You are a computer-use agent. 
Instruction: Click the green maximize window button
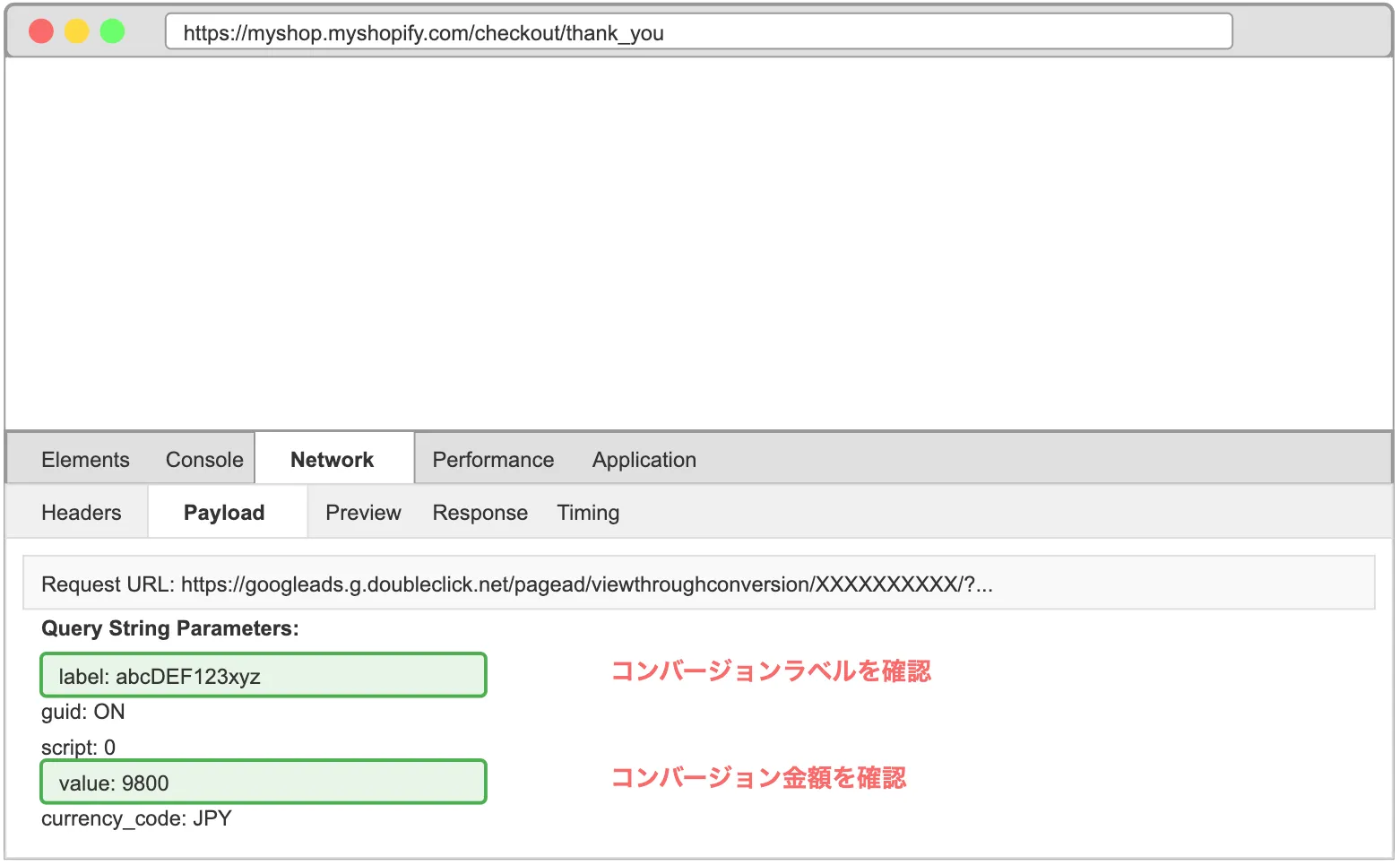(x=112, y=31)
